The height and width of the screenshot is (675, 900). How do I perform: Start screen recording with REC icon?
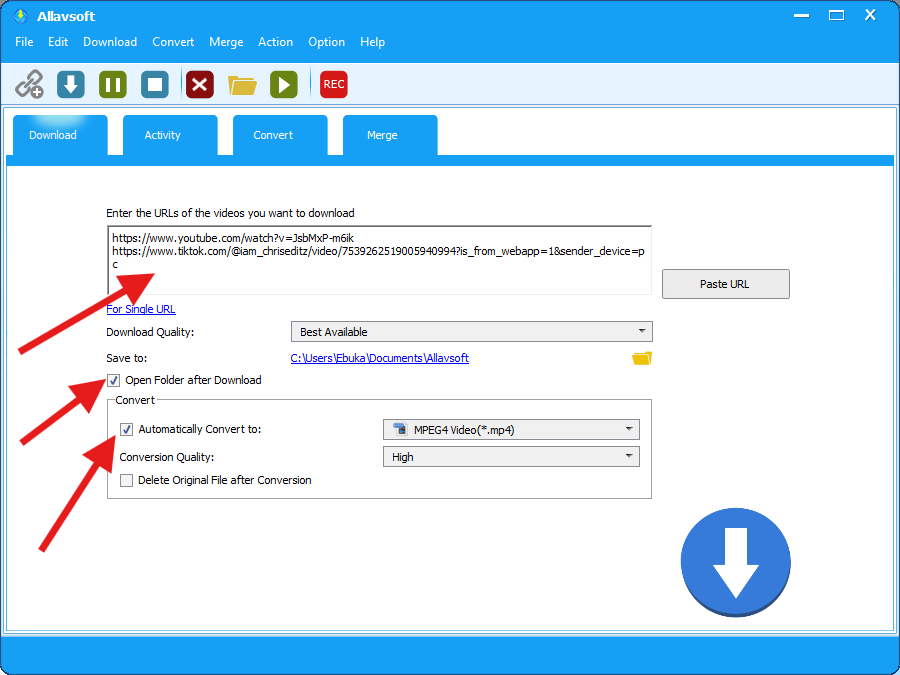pos(333,84)
